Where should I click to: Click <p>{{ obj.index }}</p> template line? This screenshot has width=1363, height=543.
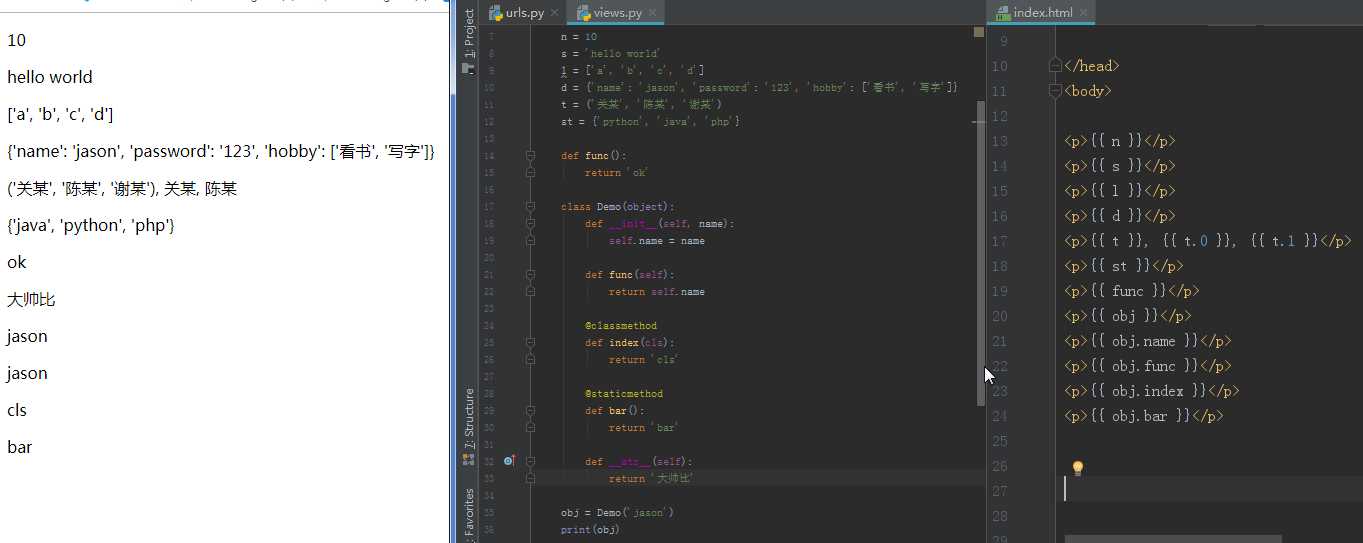click(x=1152, y=391)
